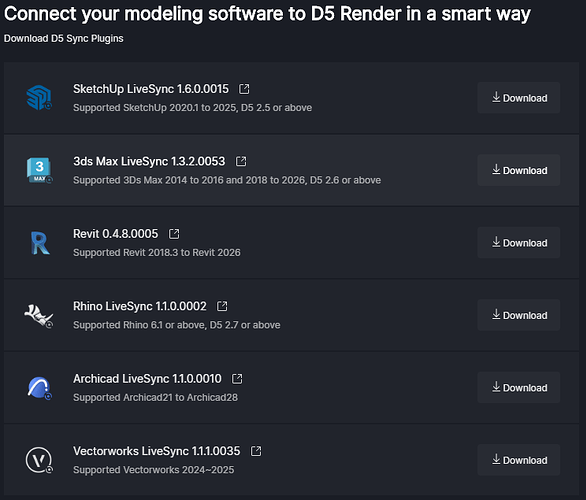
Task: Open external link icon next to Revit 0.4.8.0005
Action: pyautogui.click(x=174, y=234)
